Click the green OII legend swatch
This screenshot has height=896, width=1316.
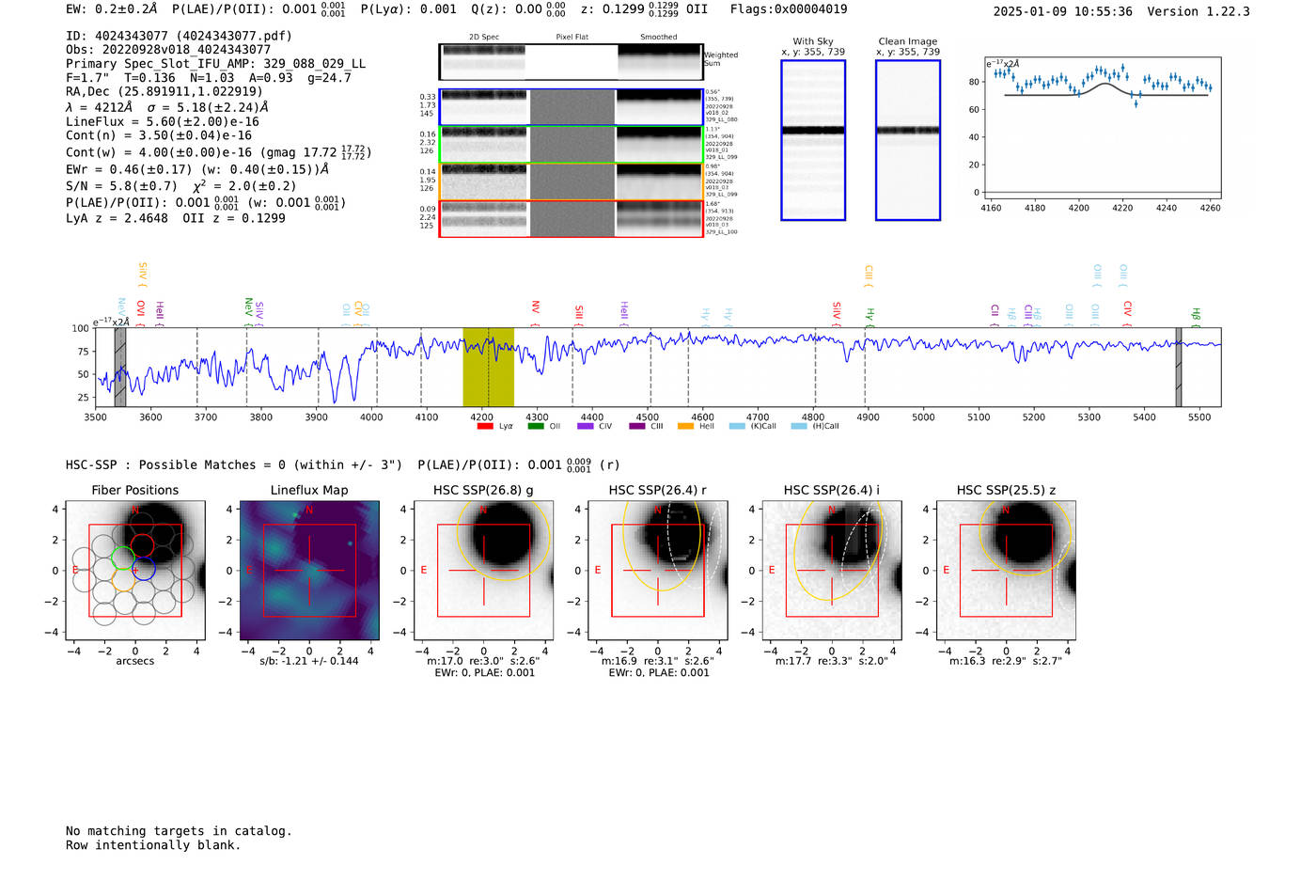pyautogui.click(x=536, y=426)
